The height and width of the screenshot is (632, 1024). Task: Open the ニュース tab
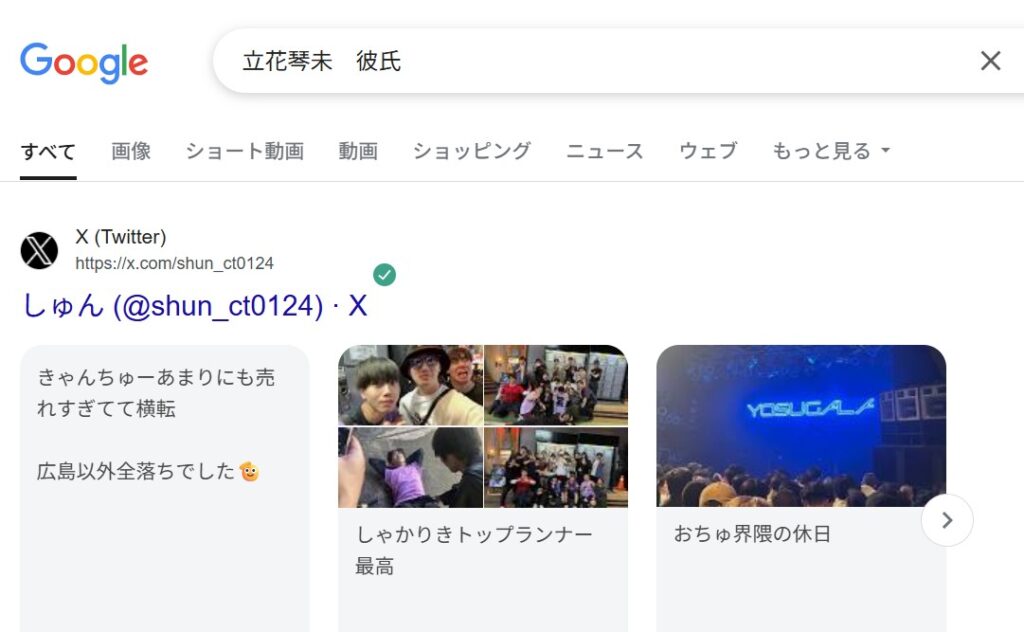tap(605, 151)
